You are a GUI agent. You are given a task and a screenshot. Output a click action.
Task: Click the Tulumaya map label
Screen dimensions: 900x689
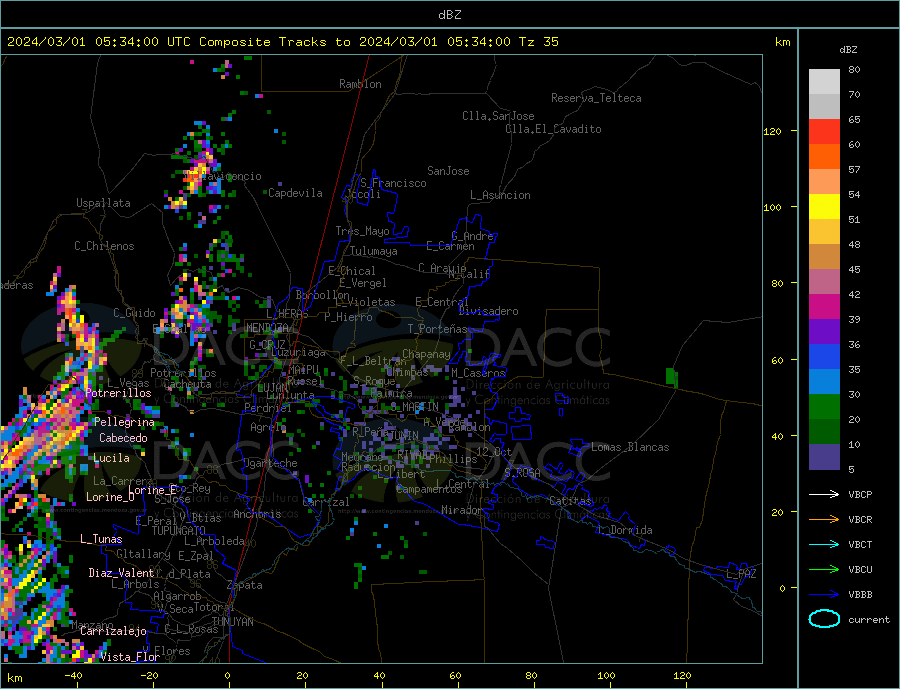(374, 251)
